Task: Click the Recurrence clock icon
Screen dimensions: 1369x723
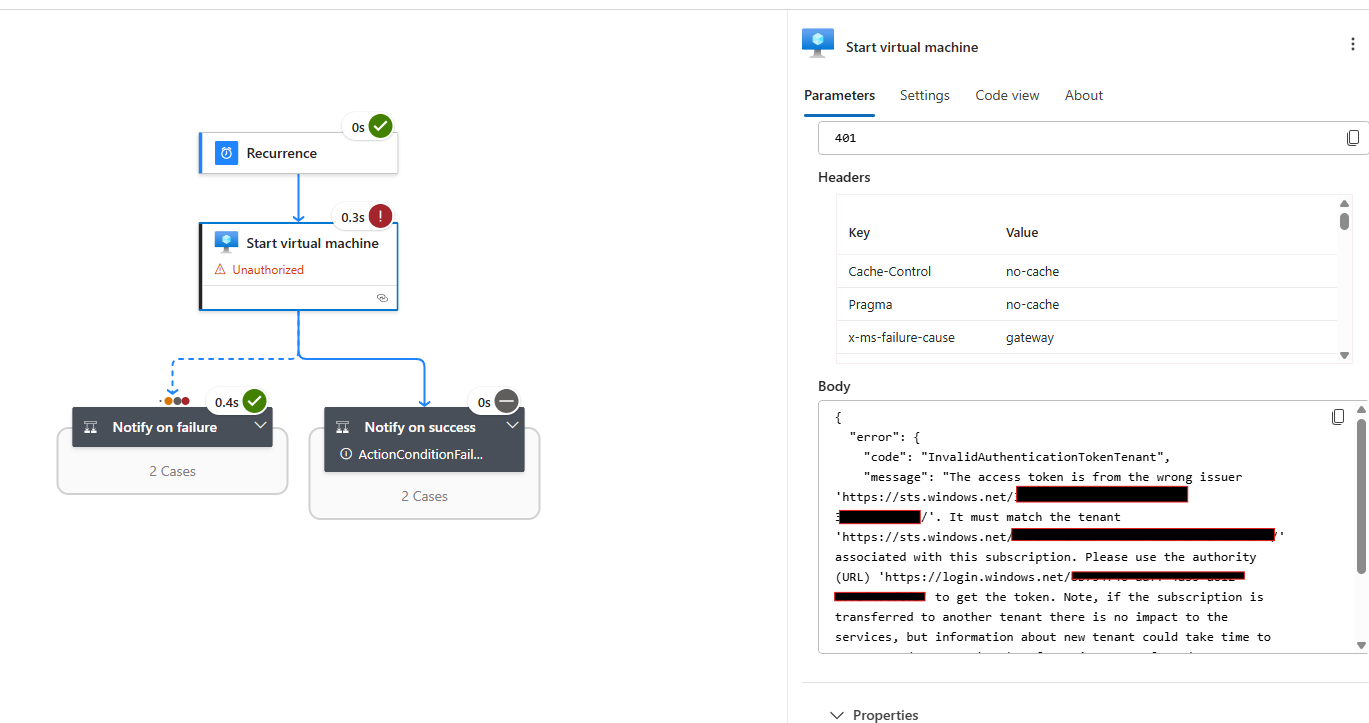Action: coord(227,153)
